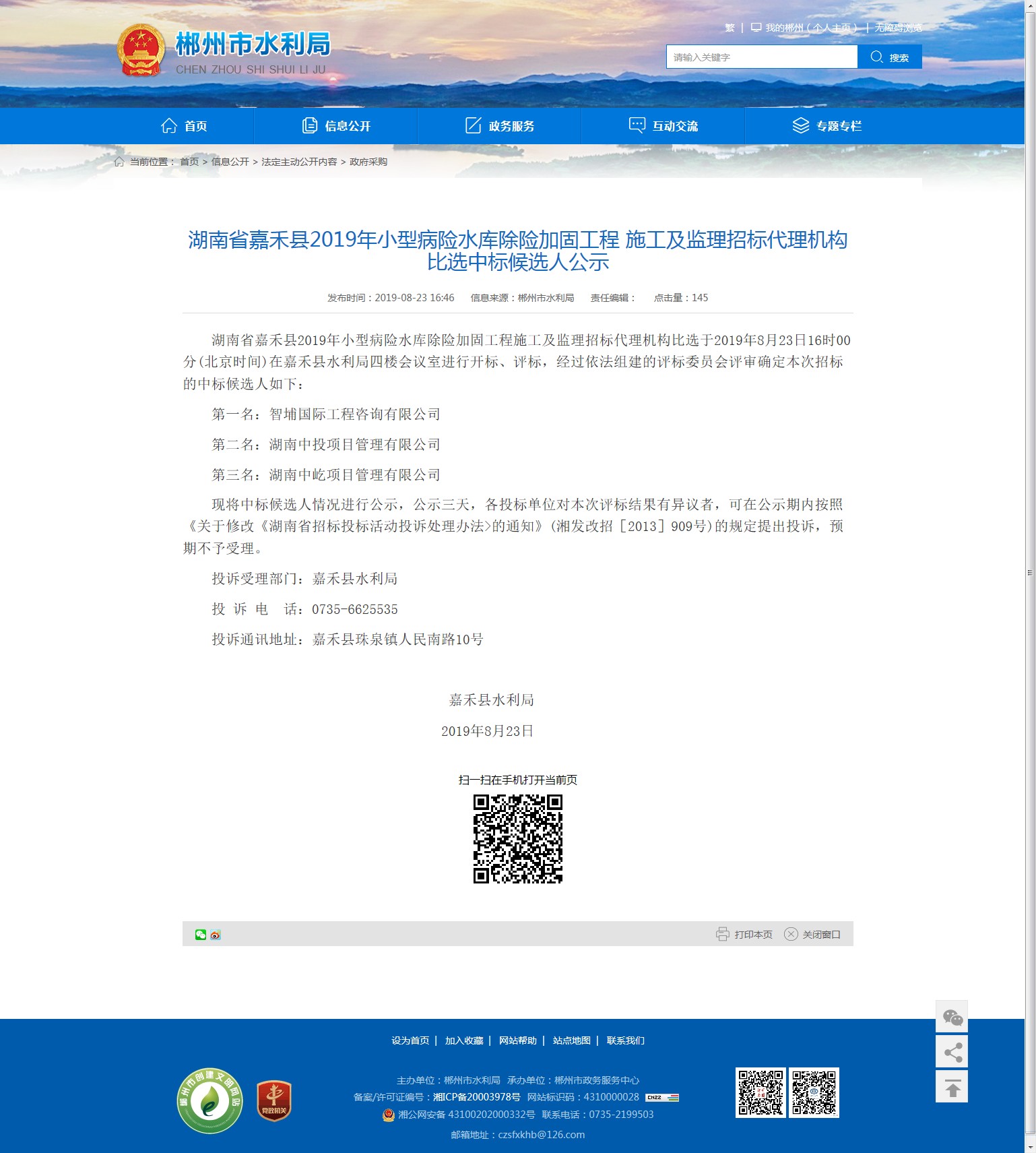Click the text 网站标识码：4310000028
This screenshot has height=1153, width=1036.
pos(583,1097)
